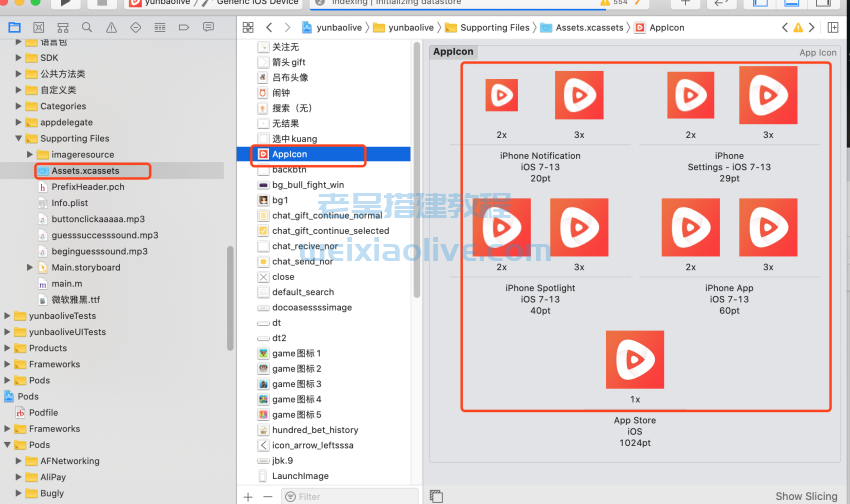850x504 pixels.
Task: Expand the AFNetworking pod folder
Action: [x=19, y=461]
